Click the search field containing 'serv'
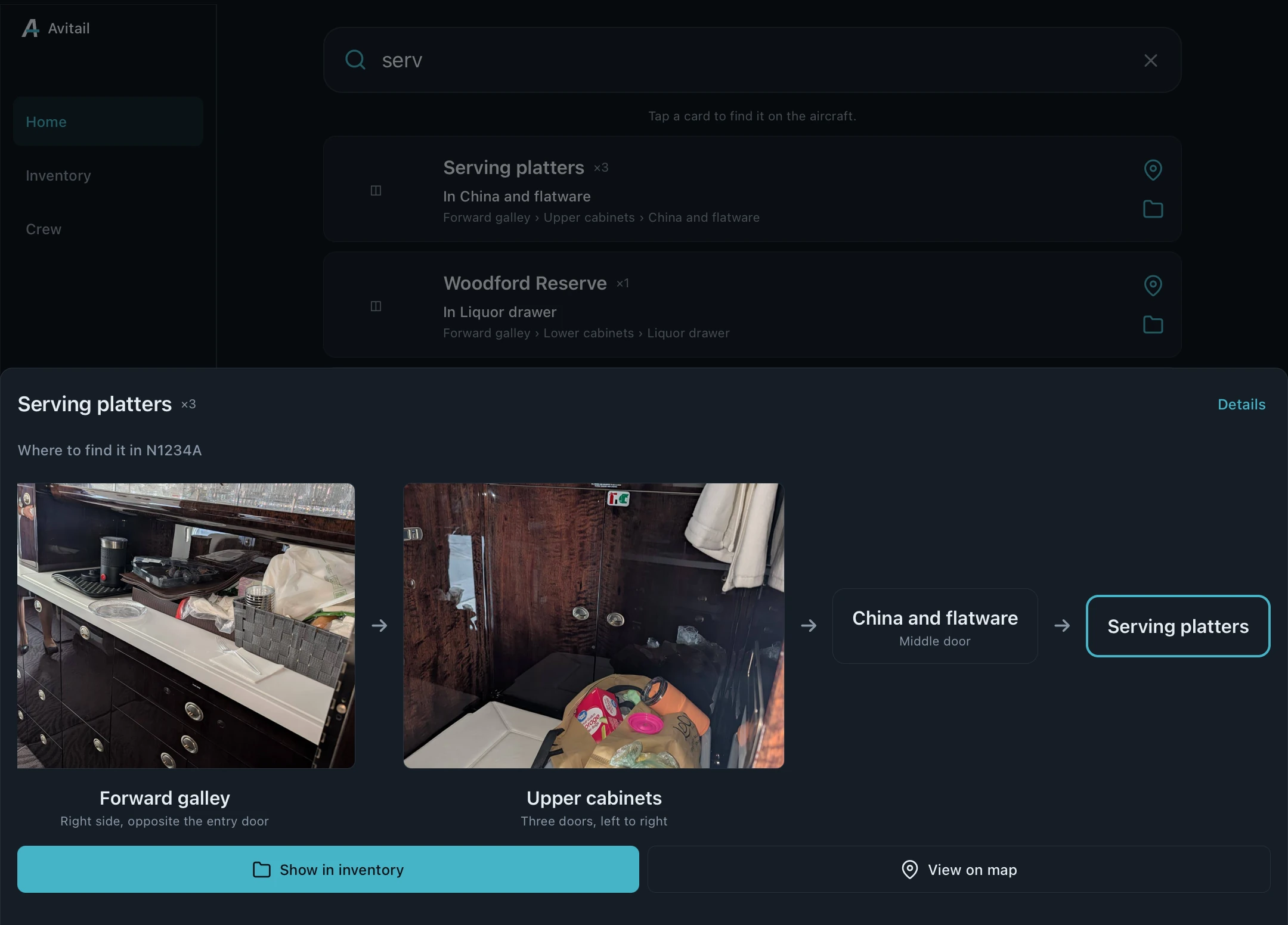Viewport: 1288px width, 925px height. coord(752,60)
